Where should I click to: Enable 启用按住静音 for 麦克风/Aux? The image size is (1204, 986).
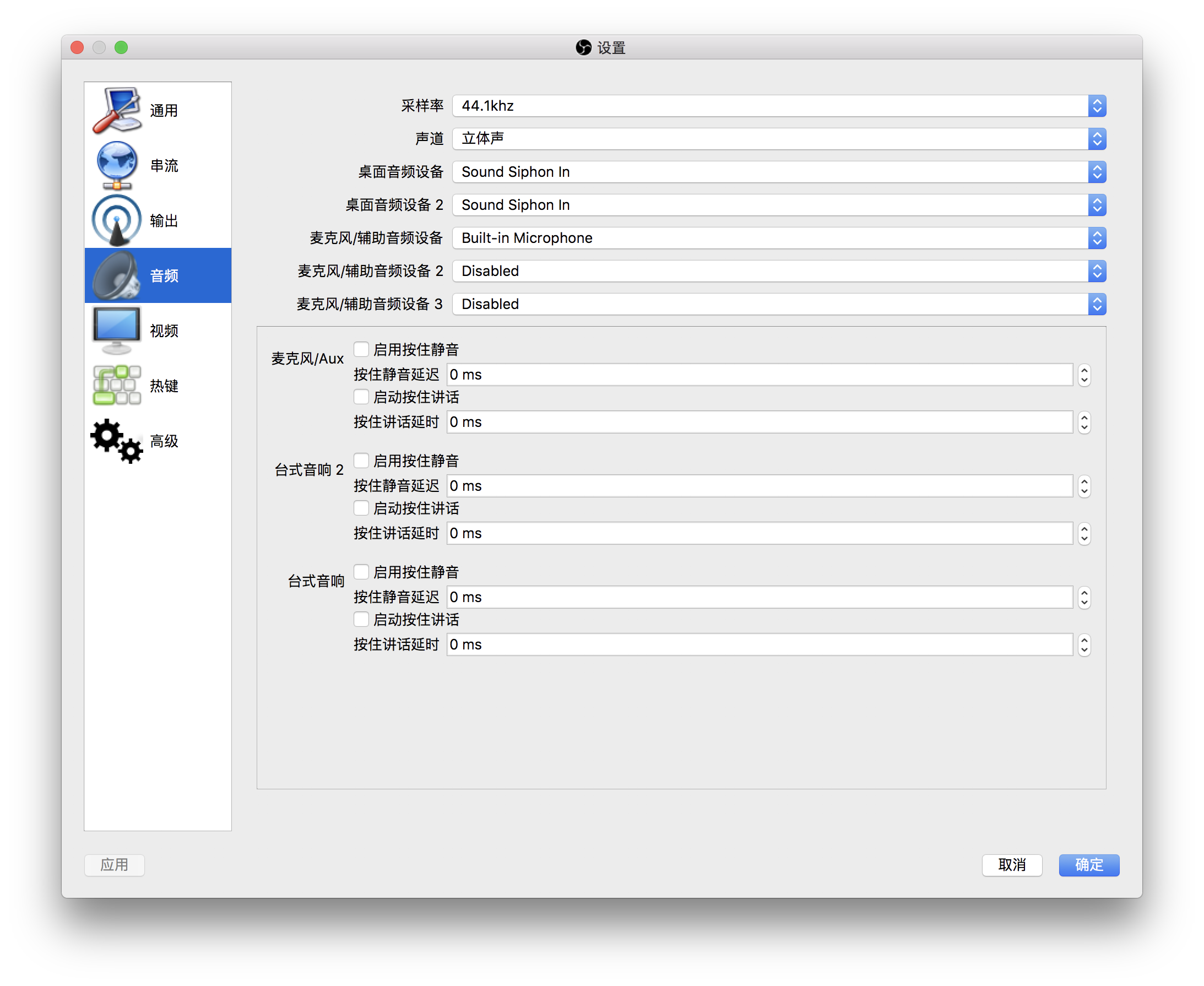click(x=361, y=349)
